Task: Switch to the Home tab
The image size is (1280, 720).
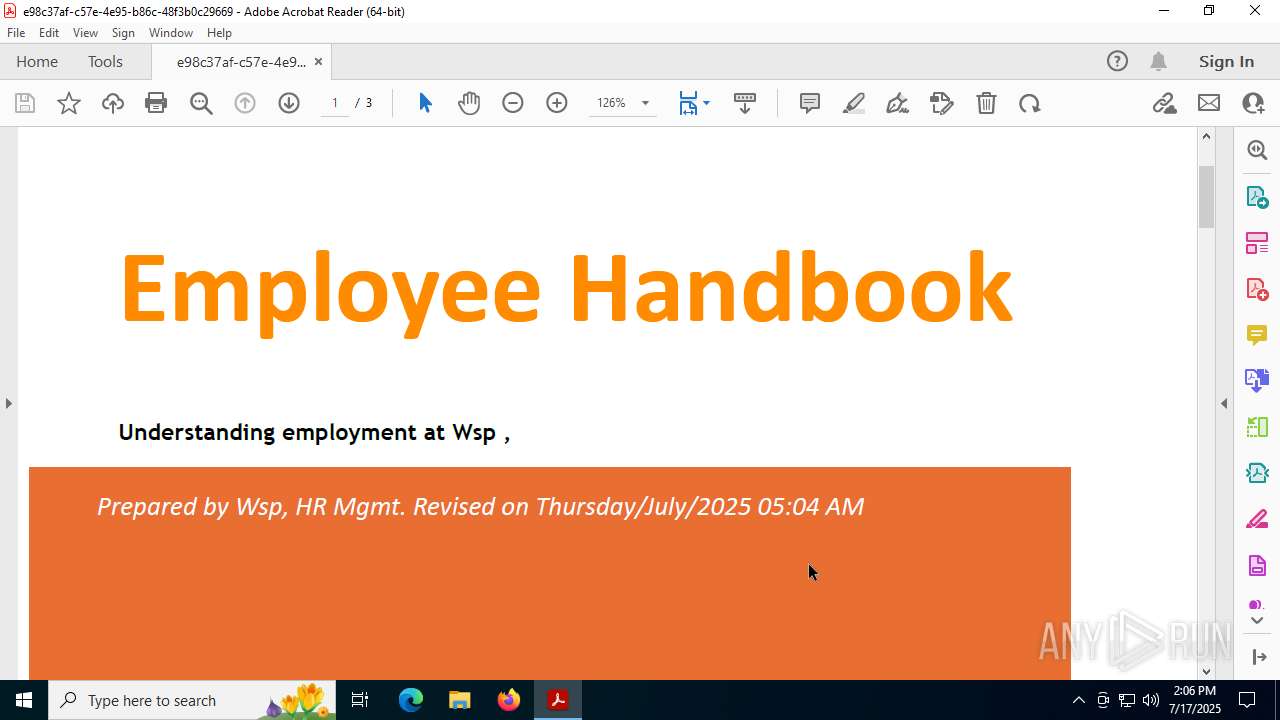Action: [37, 61]
